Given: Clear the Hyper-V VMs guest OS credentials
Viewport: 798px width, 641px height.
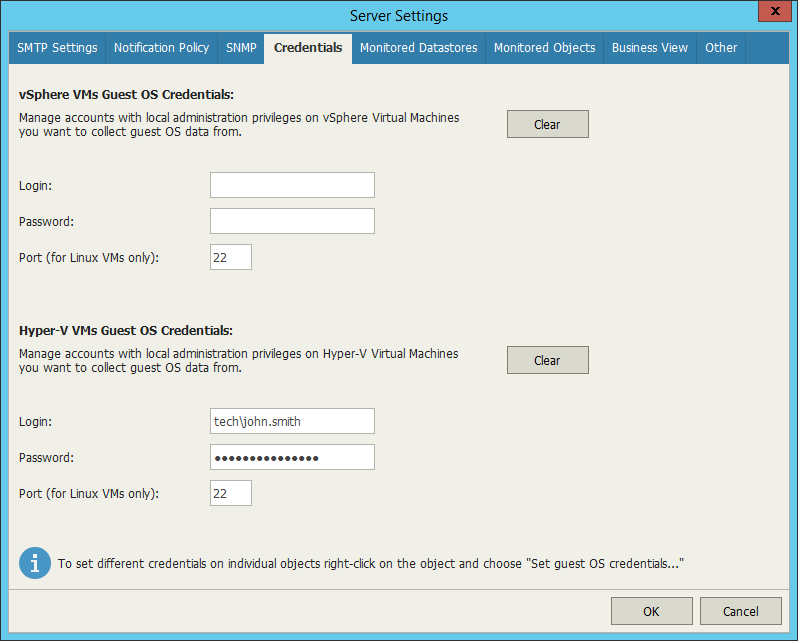Looking at the screenshot, I should click(x=548, y=360).
